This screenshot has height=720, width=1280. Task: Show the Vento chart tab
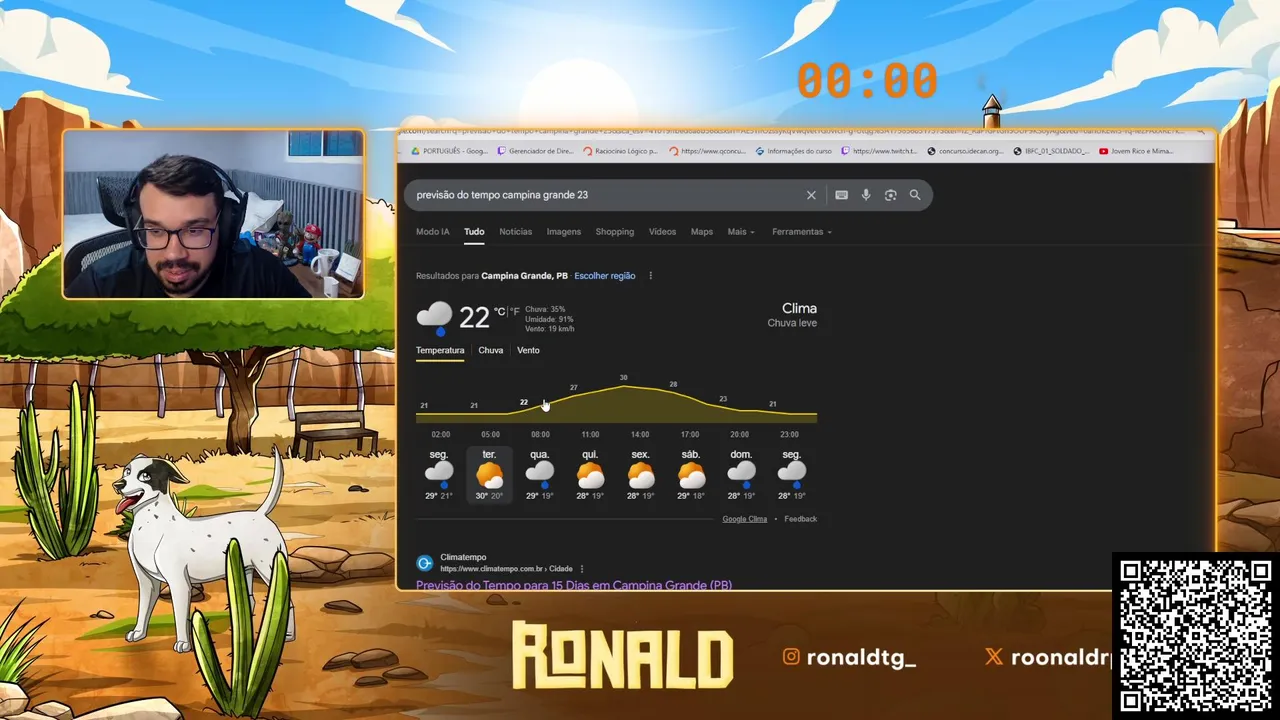pyautogui.click(x=528, y=350)
